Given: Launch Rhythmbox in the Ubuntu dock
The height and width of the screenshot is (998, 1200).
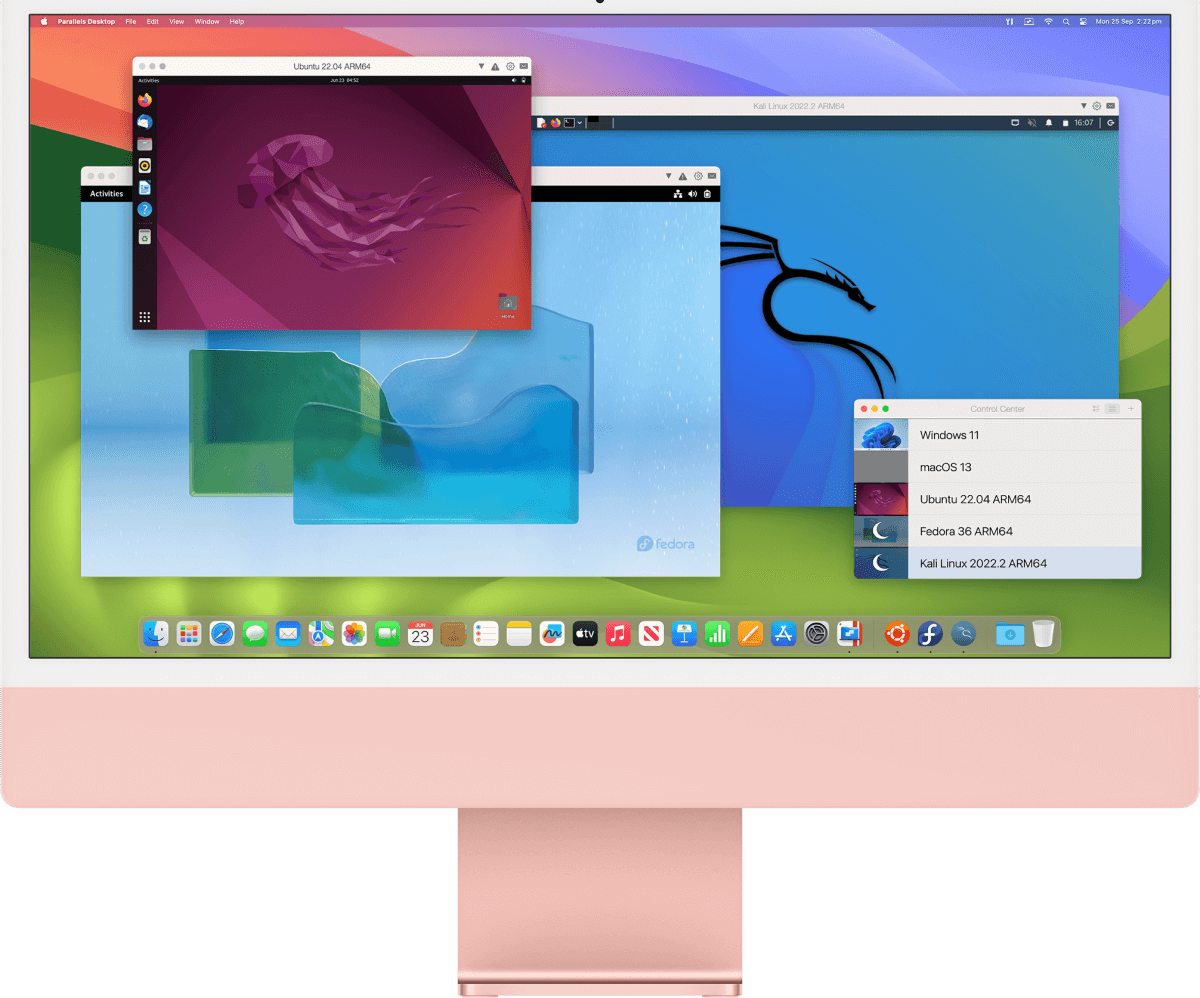Looking at the screenshot, I should point(145,166).
